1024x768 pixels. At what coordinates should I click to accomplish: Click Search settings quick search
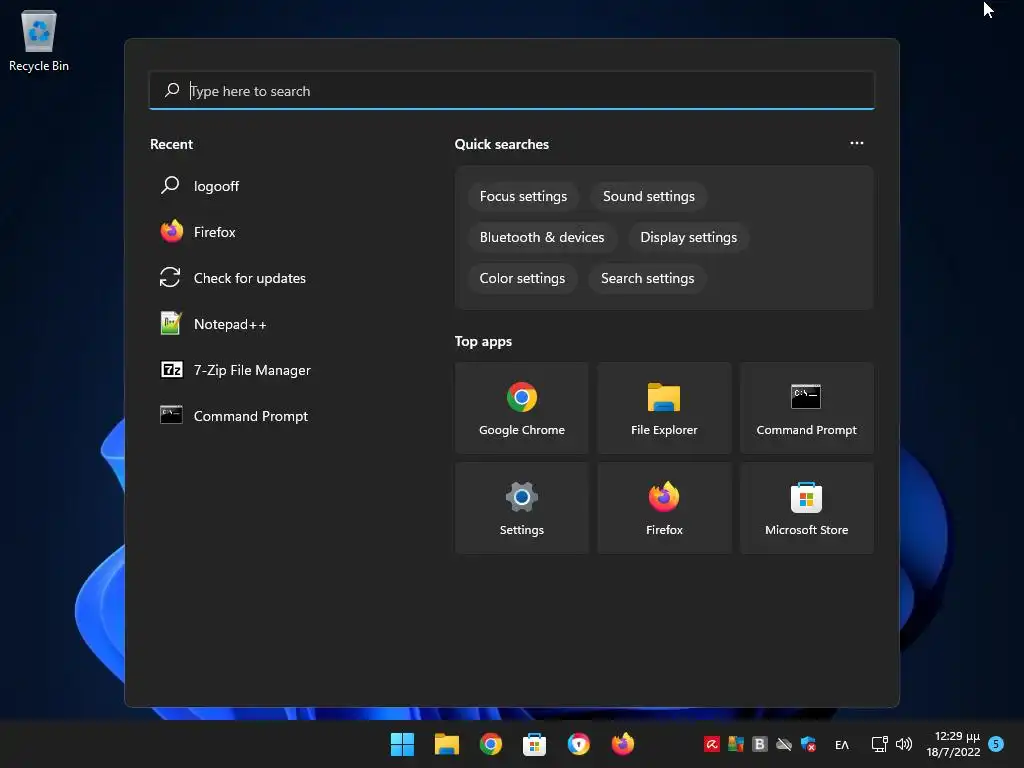[647, 279]
